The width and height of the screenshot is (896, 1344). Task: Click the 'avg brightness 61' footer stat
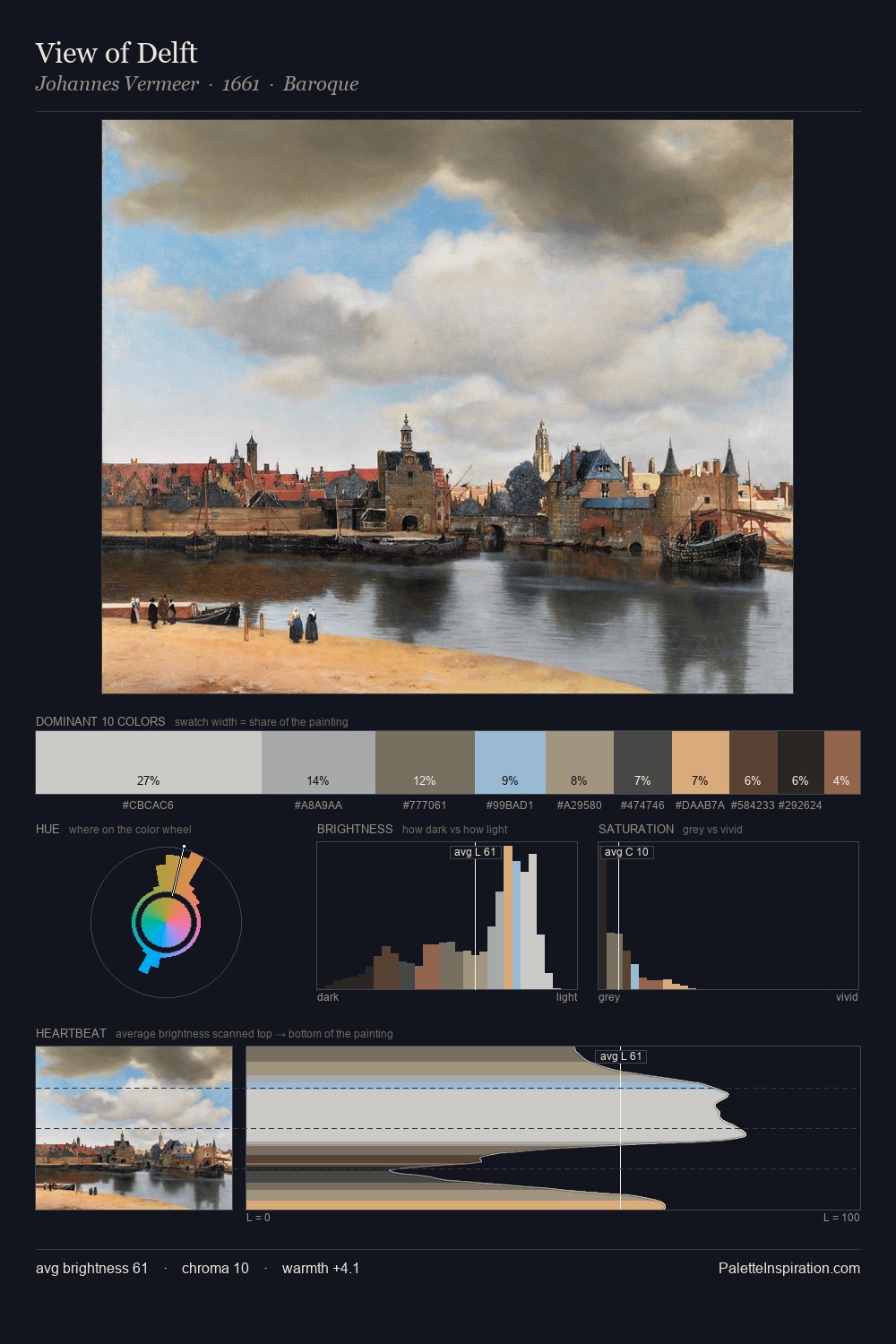click(92, 1268)
